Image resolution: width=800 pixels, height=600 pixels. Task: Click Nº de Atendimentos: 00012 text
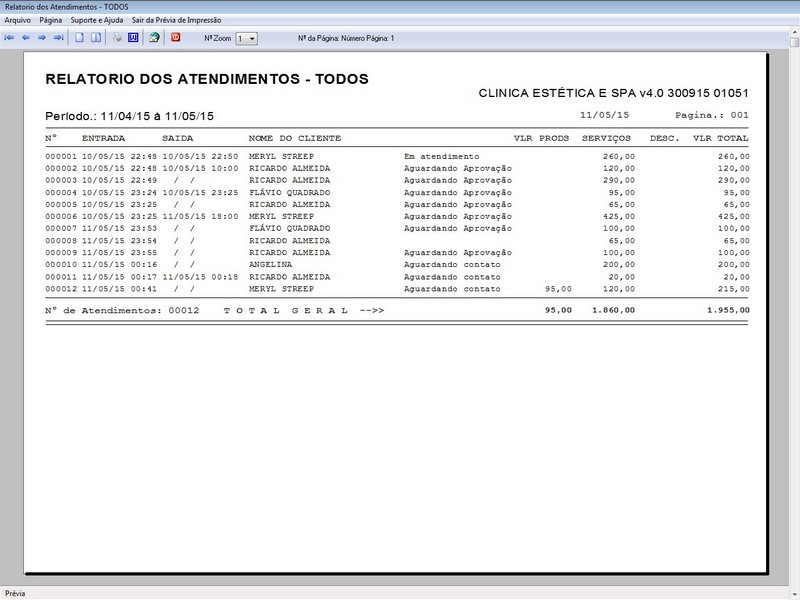[122, 310]
